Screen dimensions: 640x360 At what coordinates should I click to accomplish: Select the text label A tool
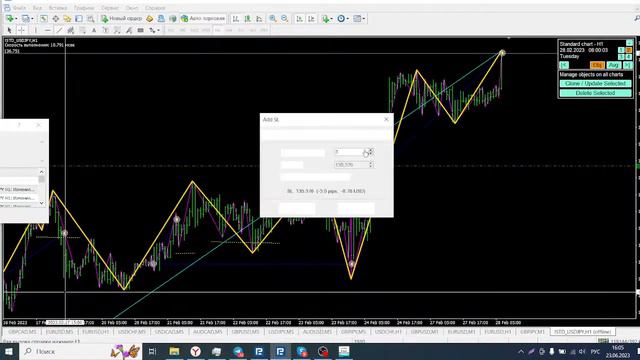[94, 30]
